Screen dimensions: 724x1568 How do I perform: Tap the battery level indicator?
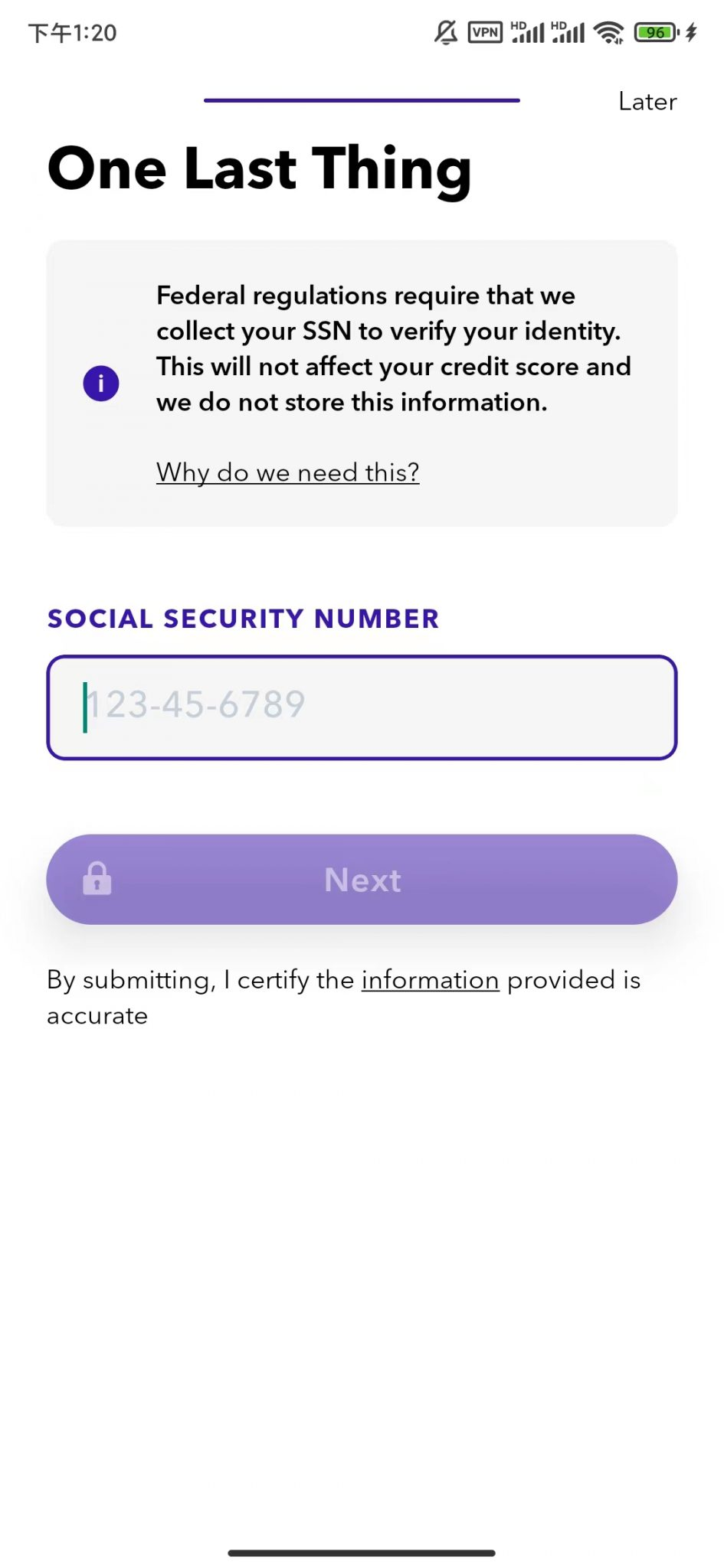[656, 32]
